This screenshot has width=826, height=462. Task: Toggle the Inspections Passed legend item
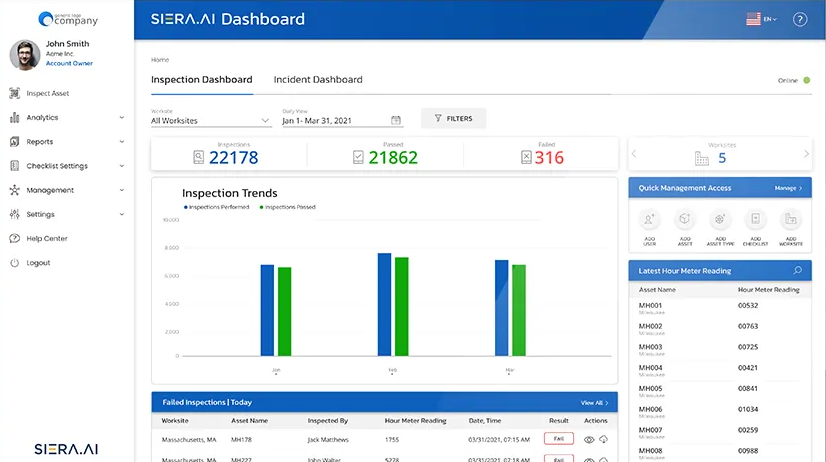(288, 207)
